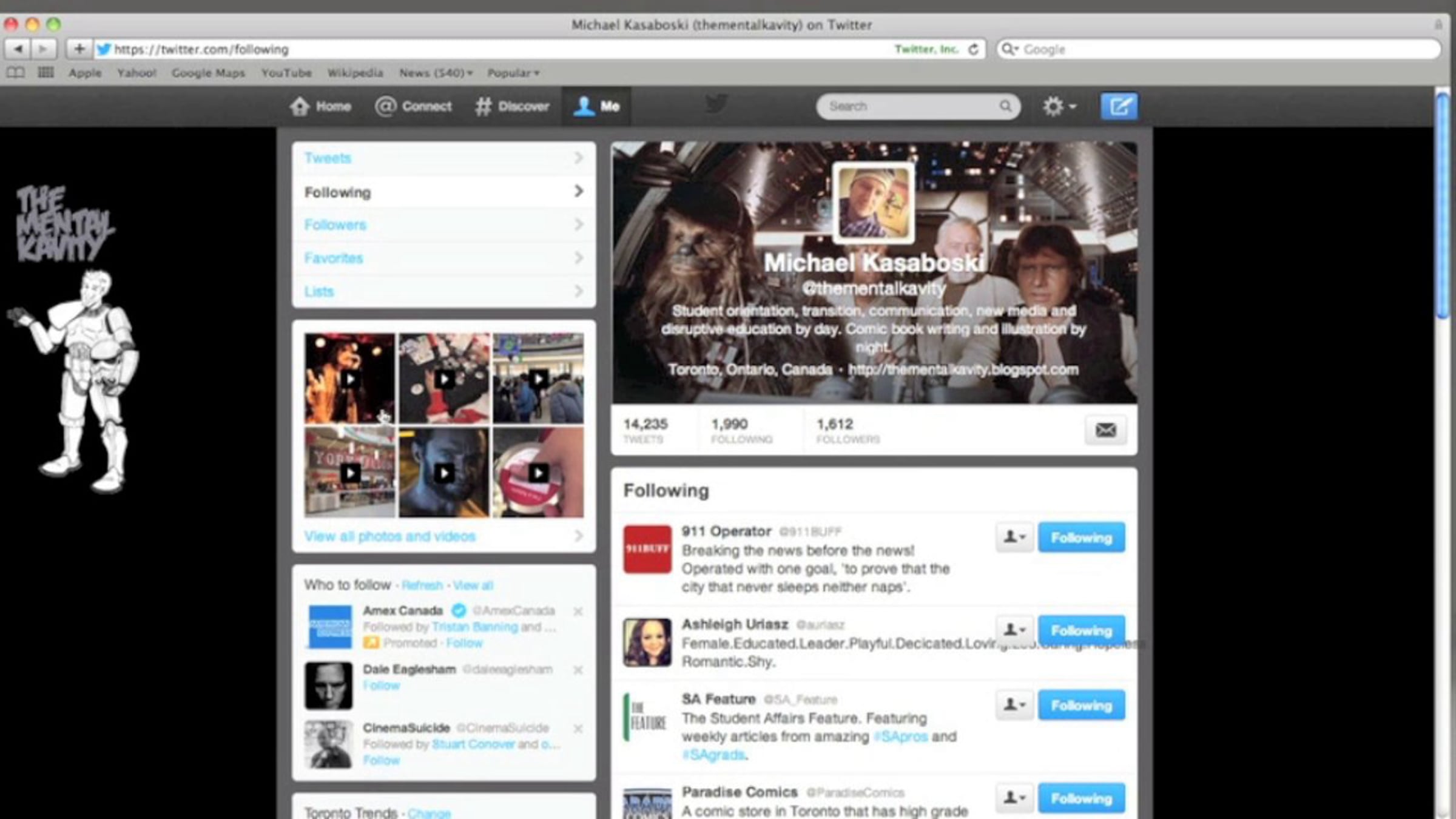The image size is (1456, 819).
Task: Open the settings gear menu
Action: 1059,107
